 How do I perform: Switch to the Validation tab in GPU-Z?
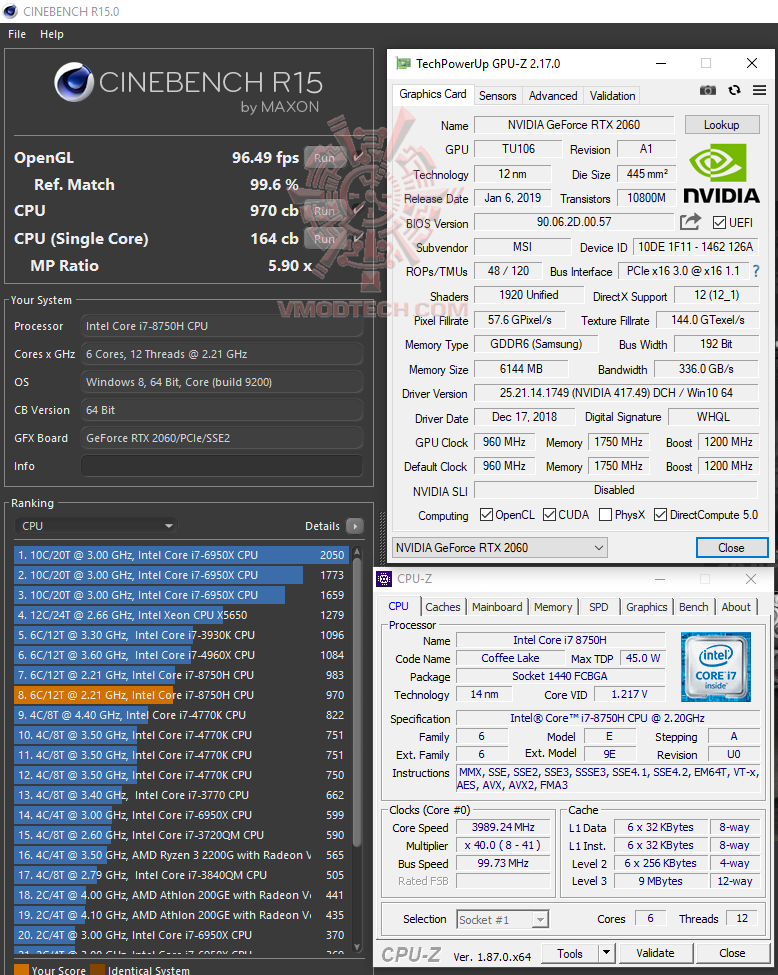(613, 96)
